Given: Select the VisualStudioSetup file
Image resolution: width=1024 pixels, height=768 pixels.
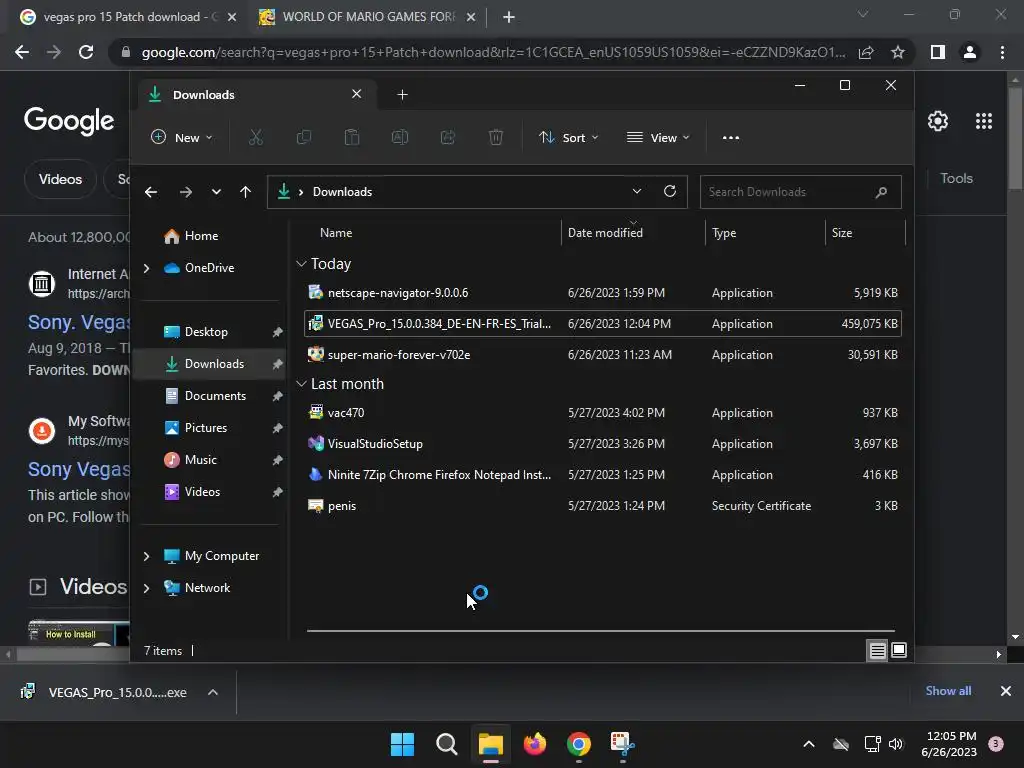Looking at the screenshot, I should (x=602, y=443).
